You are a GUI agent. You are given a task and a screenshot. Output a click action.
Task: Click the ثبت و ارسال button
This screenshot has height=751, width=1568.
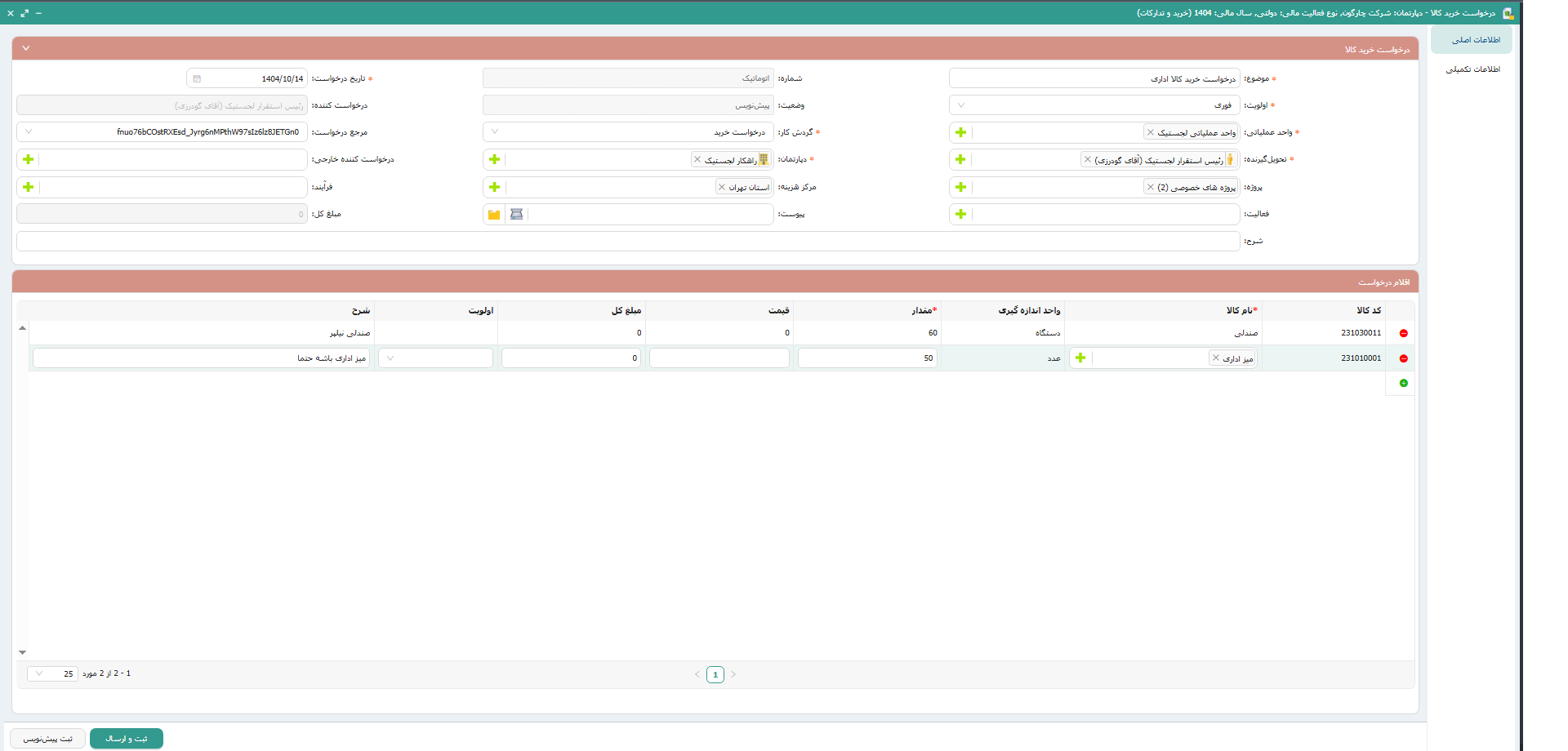coord(127,739)
